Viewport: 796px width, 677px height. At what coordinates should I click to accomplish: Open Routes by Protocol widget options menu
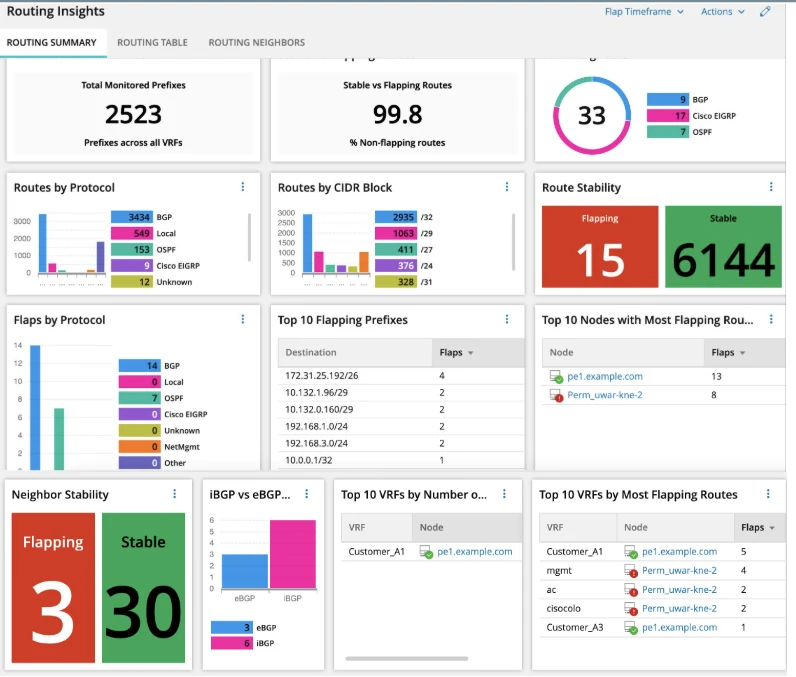[243, 187]
